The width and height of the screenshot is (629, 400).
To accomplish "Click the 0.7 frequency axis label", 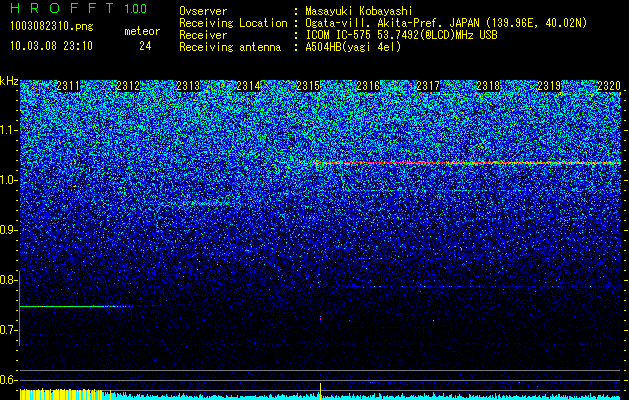I will click(8, 330).
